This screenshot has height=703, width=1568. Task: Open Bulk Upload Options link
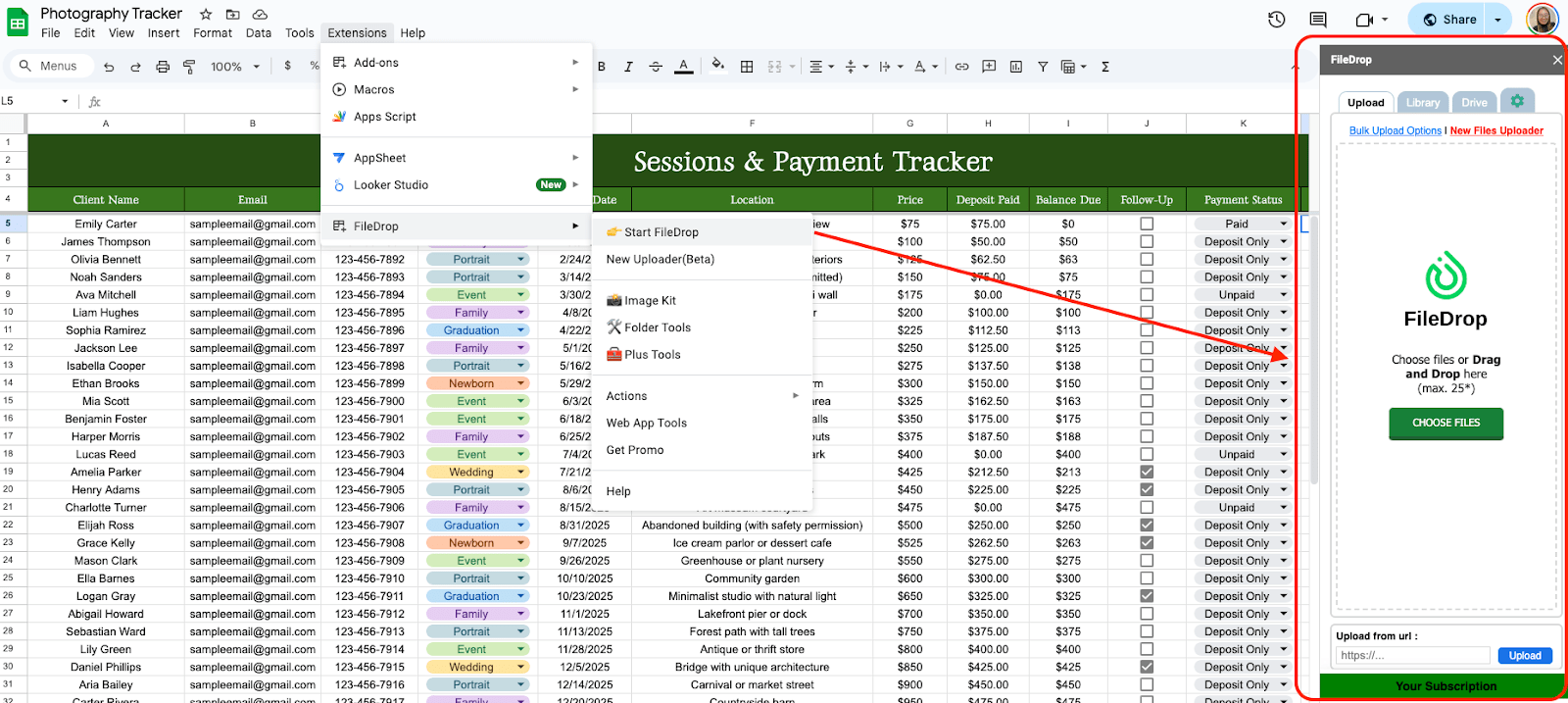click(x=1396, y=130)
